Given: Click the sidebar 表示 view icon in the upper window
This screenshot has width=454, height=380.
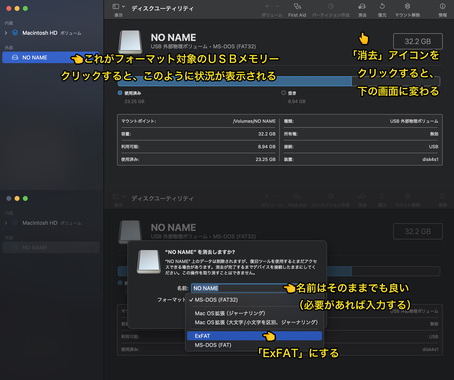Looking at the screenshot, I should tap(116, 7).
